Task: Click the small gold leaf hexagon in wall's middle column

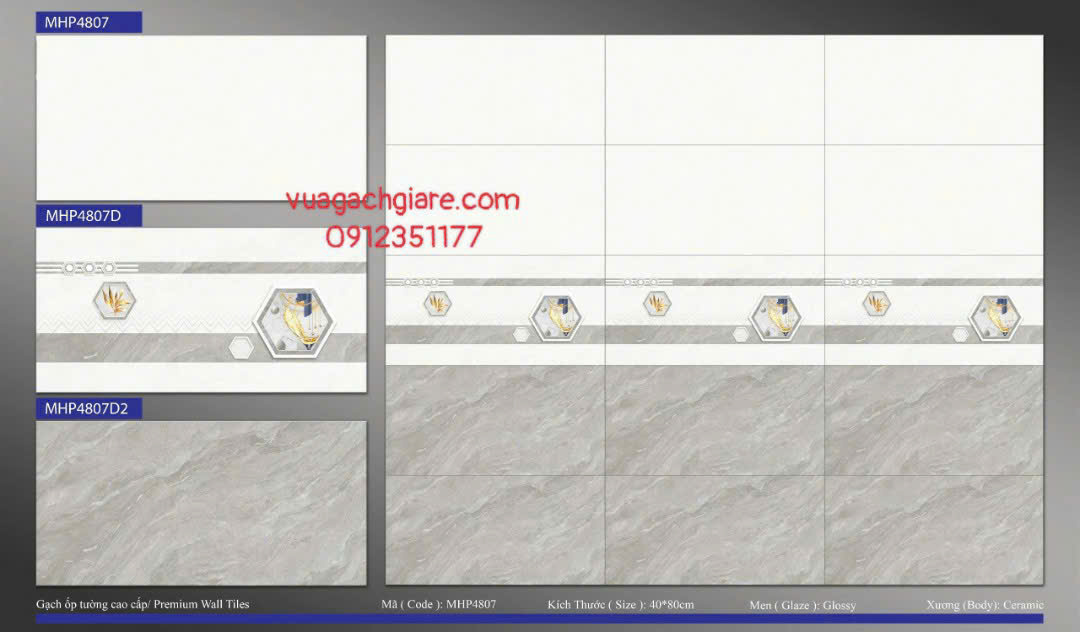Action: tap(657, 303)
